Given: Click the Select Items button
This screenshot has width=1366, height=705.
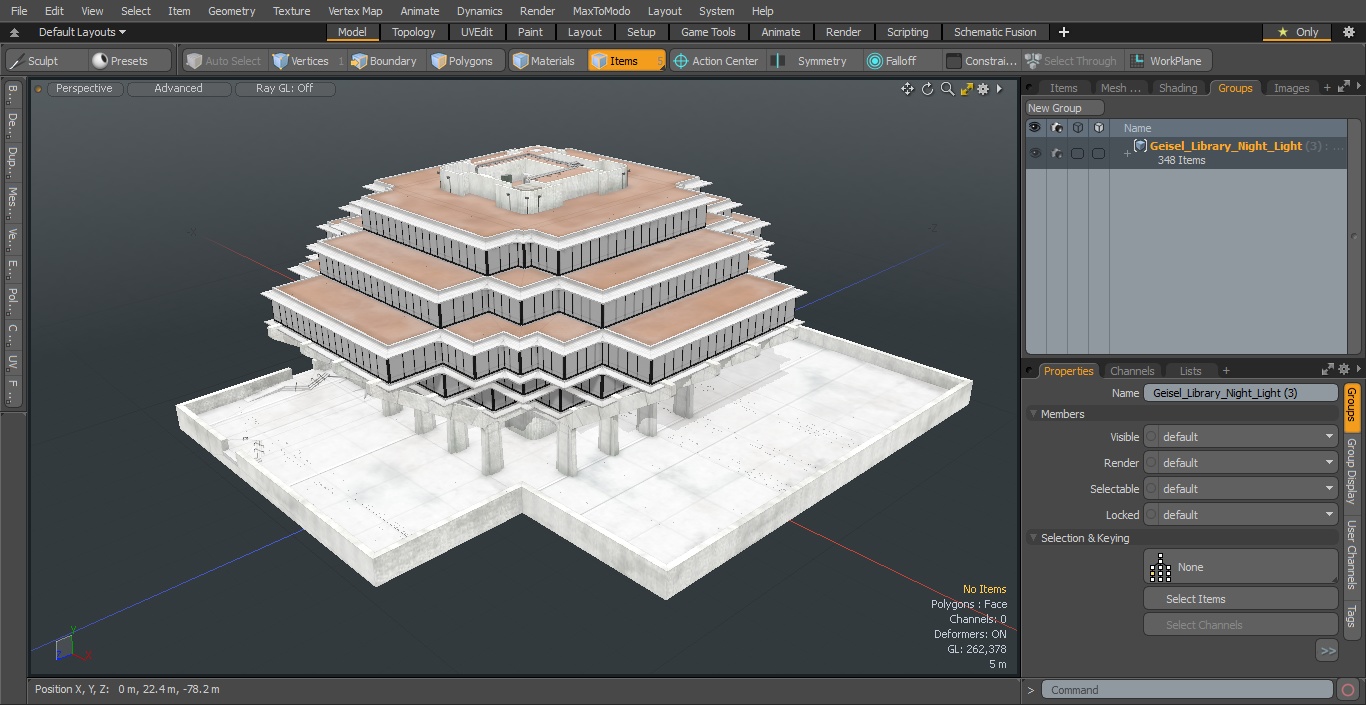Looking at the screenshot, I should click(1240, 599).
